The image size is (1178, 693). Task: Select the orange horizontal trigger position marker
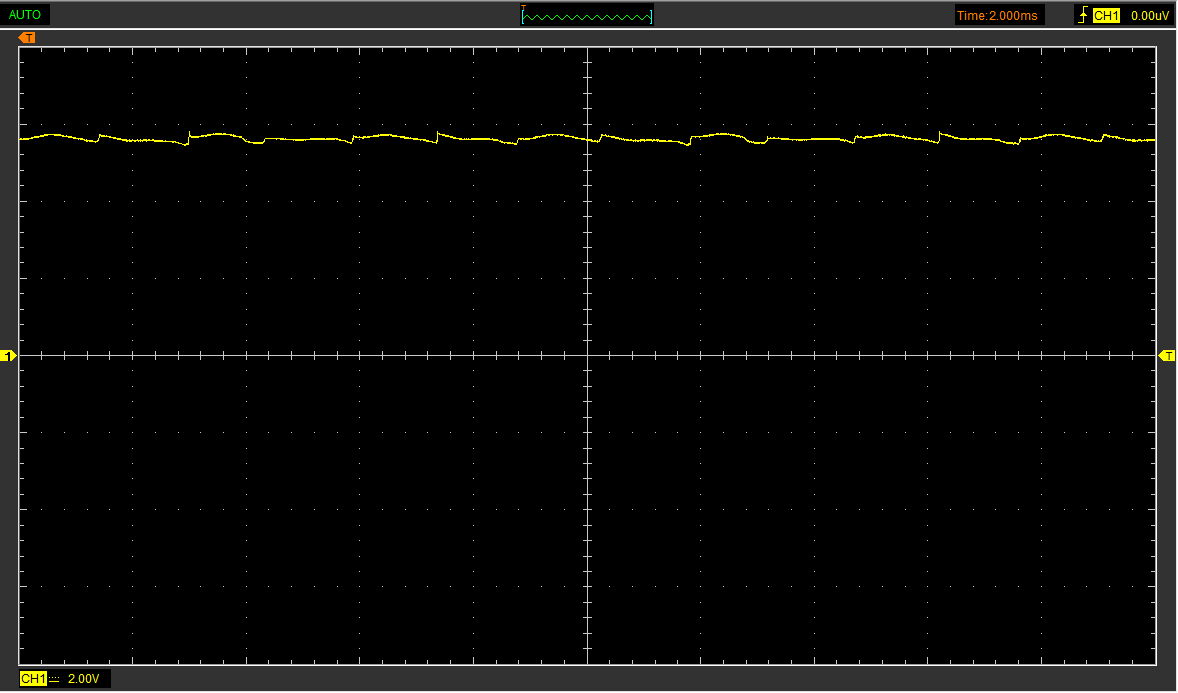pyautogui.click(x=27, y=38)
